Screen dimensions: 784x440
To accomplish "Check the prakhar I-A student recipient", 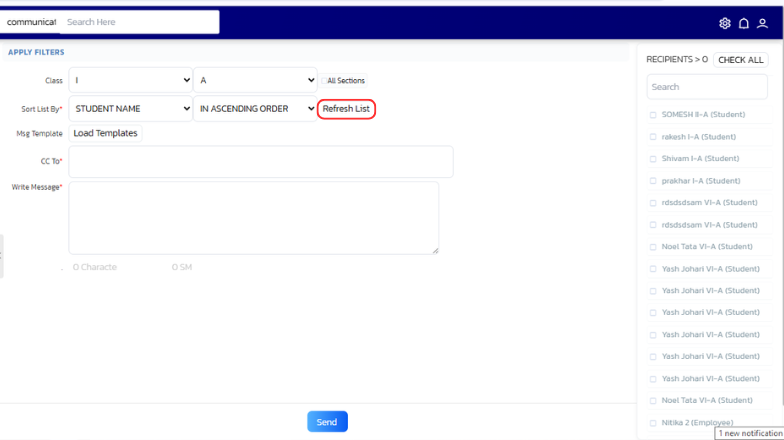I will [653, 181].
